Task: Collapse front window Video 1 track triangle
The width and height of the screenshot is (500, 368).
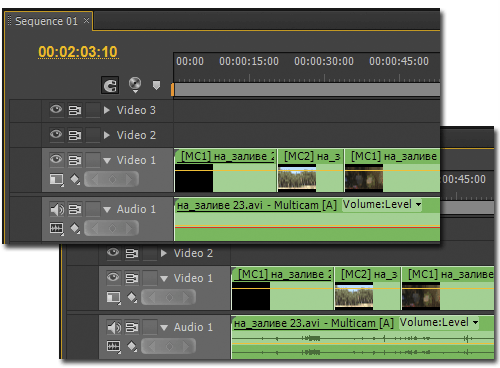Action: tap(107, 161)
